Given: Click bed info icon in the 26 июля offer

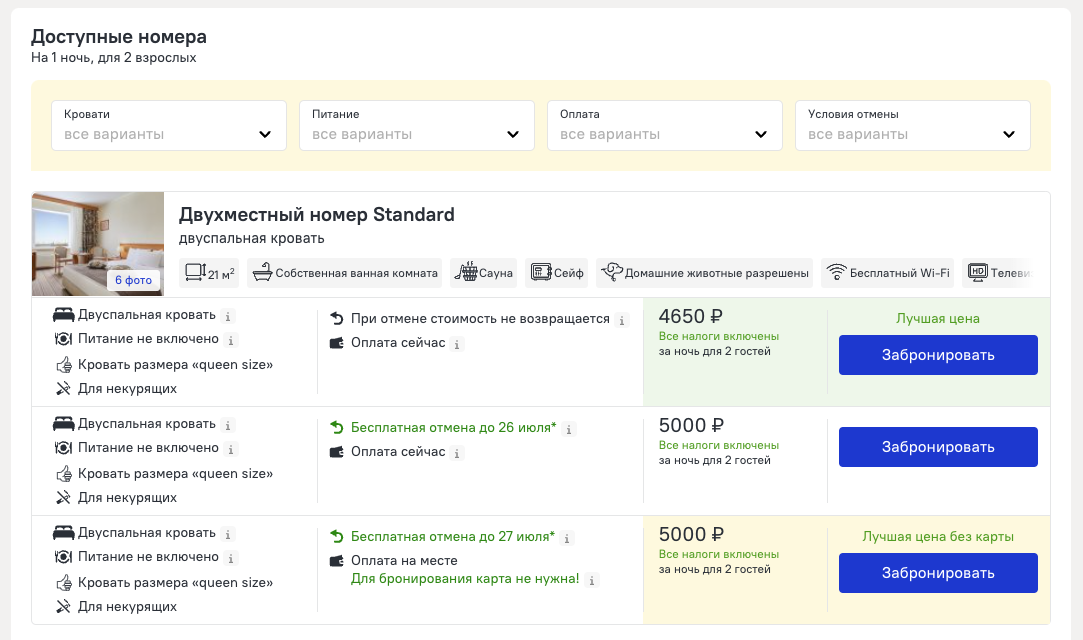Looking at the screenshot, I should pos(228,426).
